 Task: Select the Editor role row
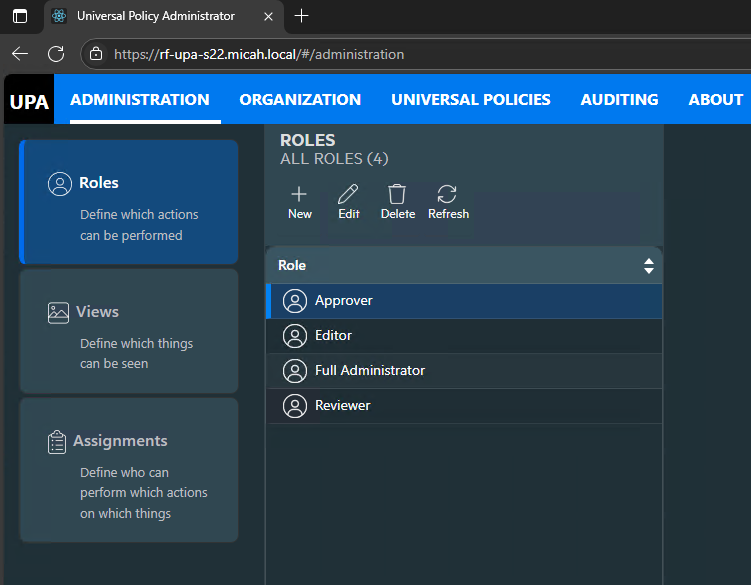pos(463,336)
